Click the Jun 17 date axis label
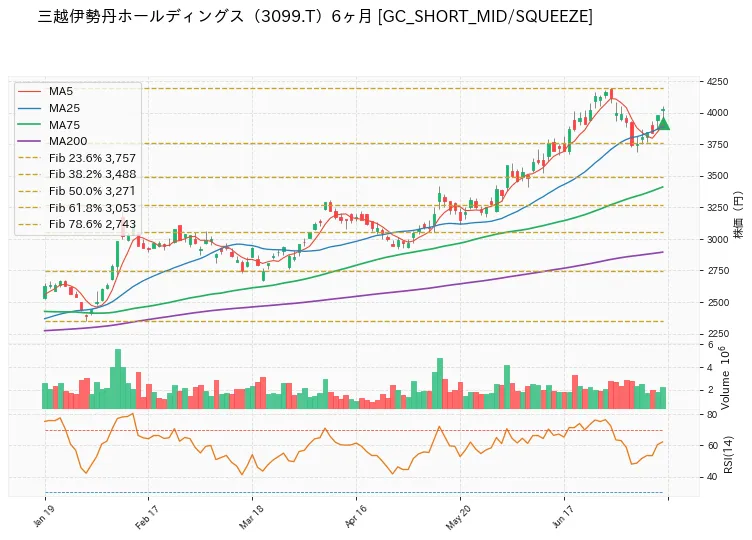 point(563,517)
